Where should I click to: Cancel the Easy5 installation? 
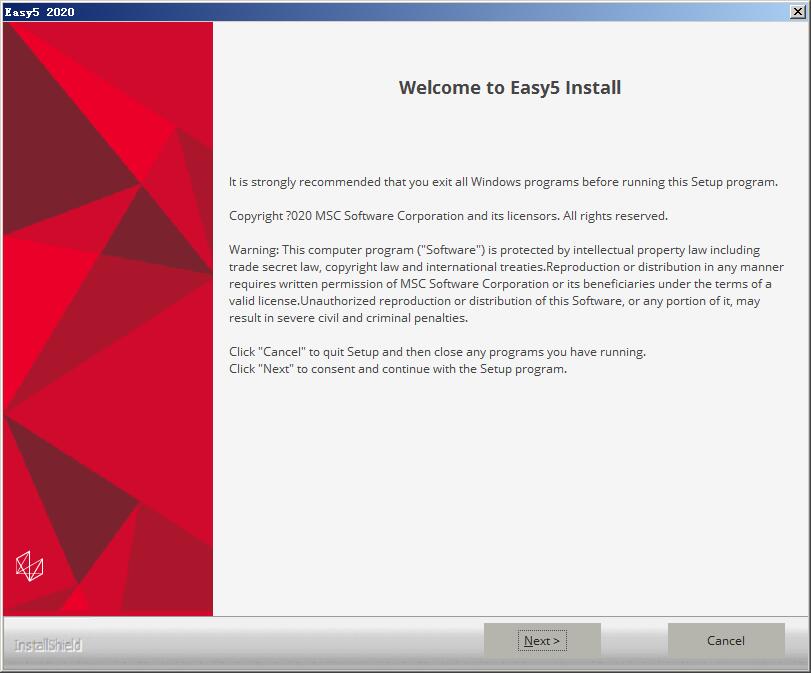click(726, 640)
